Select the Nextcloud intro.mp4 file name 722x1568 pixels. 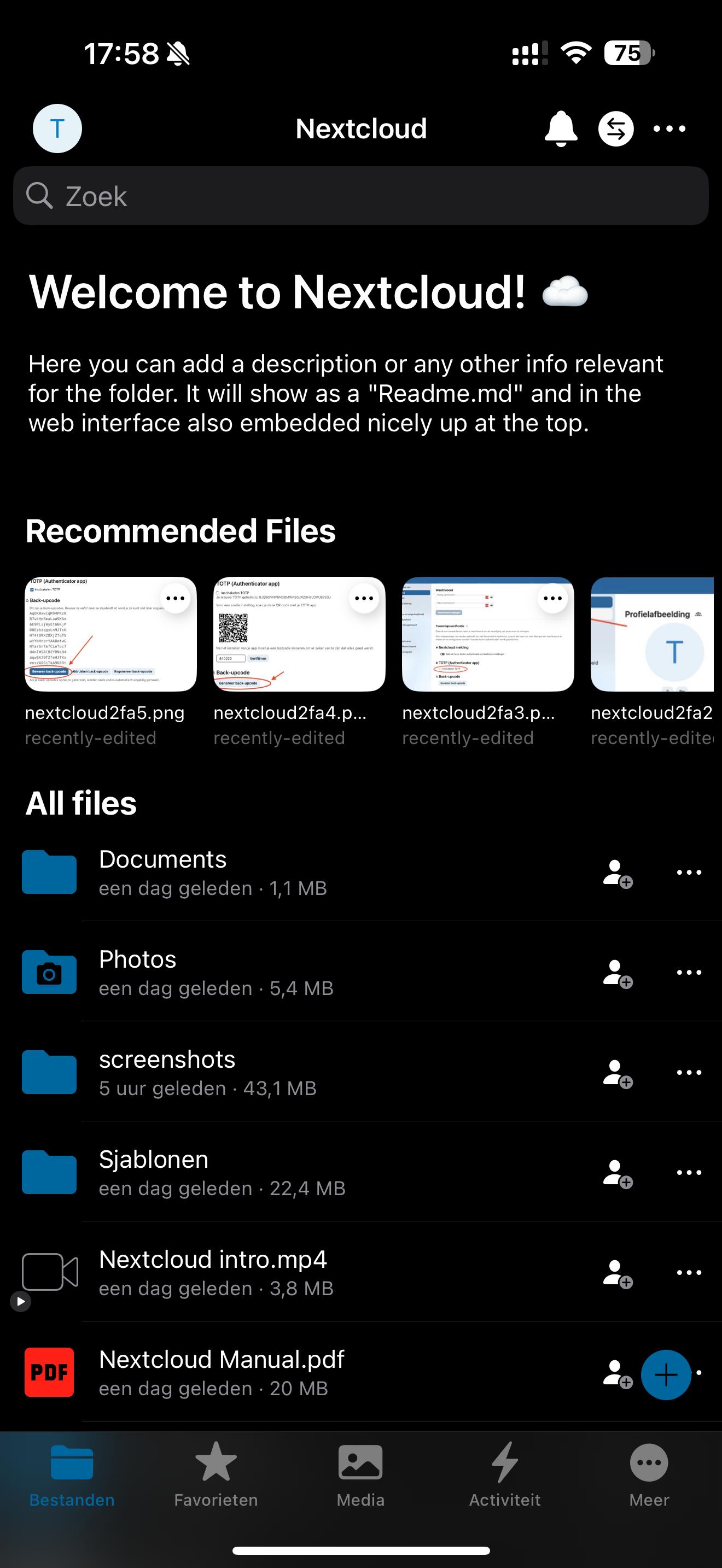point(213,1259)
